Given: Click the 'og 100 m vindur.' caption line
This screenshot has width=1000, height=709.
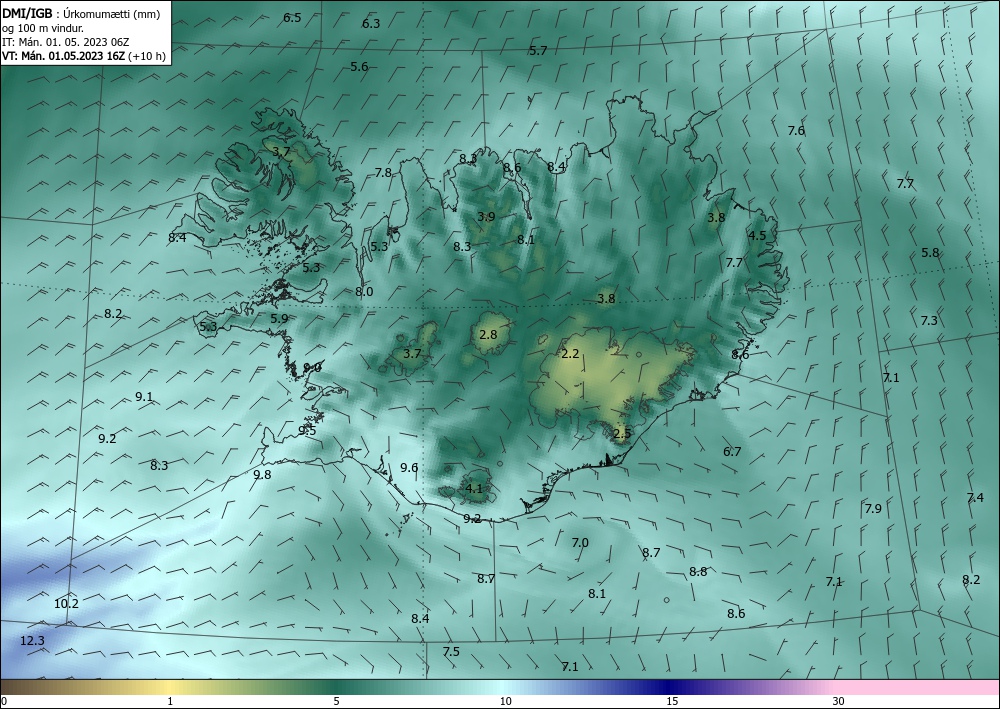Looking at the screenshot, I should coord(43,28).
